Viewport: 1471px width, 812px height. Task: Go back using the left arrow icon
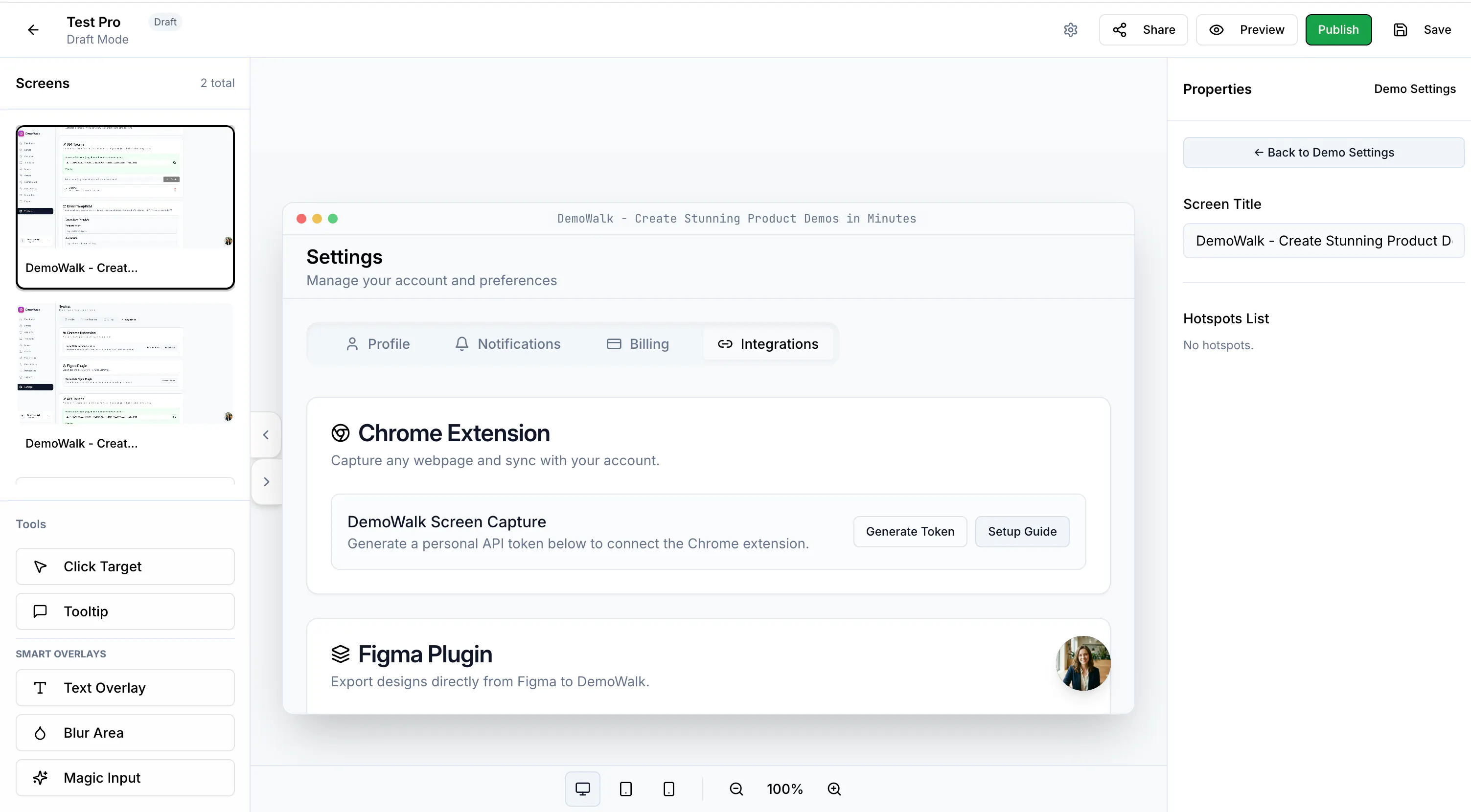click(x=33, y=30)
